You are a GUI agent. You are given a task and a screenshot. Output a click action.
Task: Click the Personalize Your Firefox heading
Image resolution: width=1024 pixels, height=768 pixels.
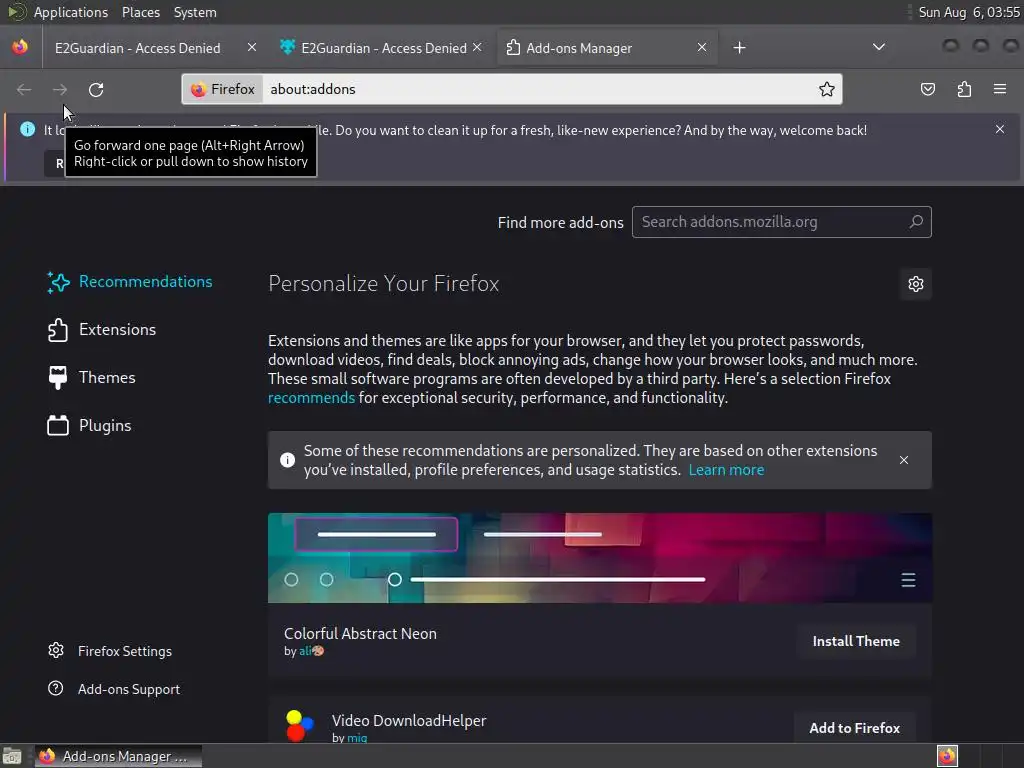tap(383, 283)
